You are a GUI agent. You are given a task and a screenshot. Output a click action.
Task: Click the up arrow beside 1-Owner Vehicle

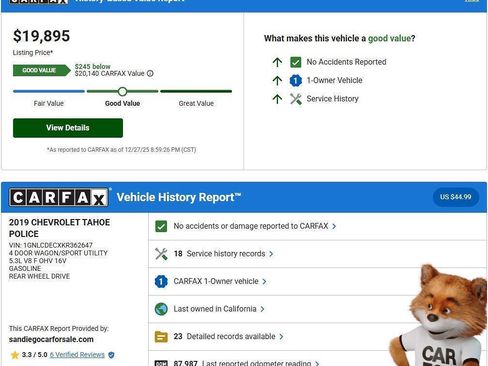[x=277, y=80]
